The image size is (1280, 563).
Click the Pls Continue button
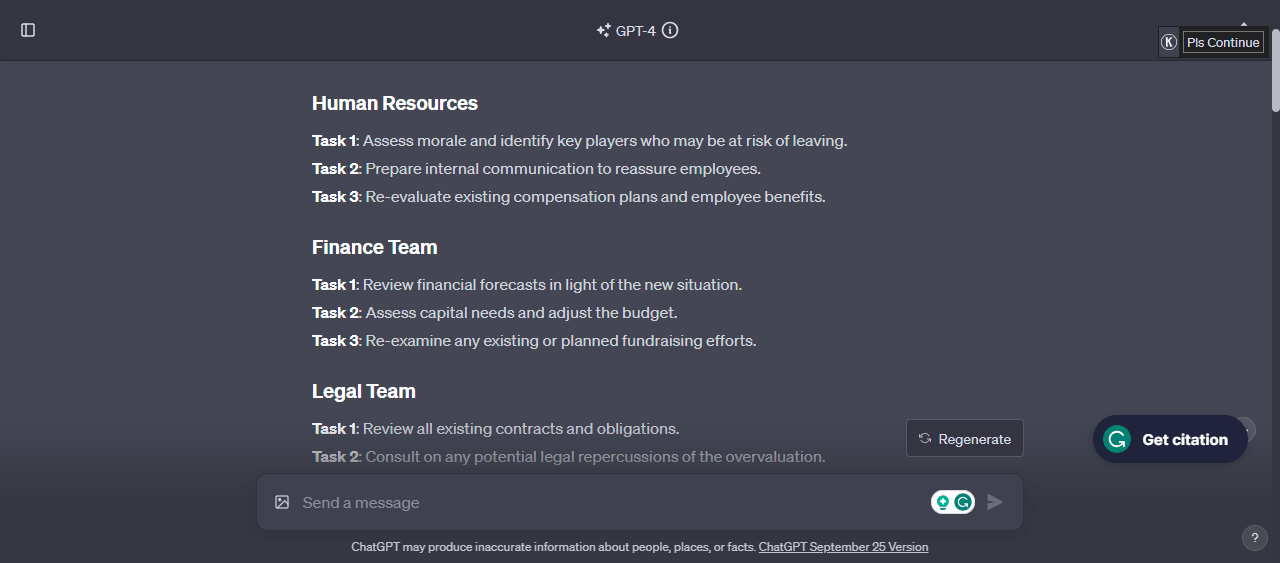(x=1223, y=42)
